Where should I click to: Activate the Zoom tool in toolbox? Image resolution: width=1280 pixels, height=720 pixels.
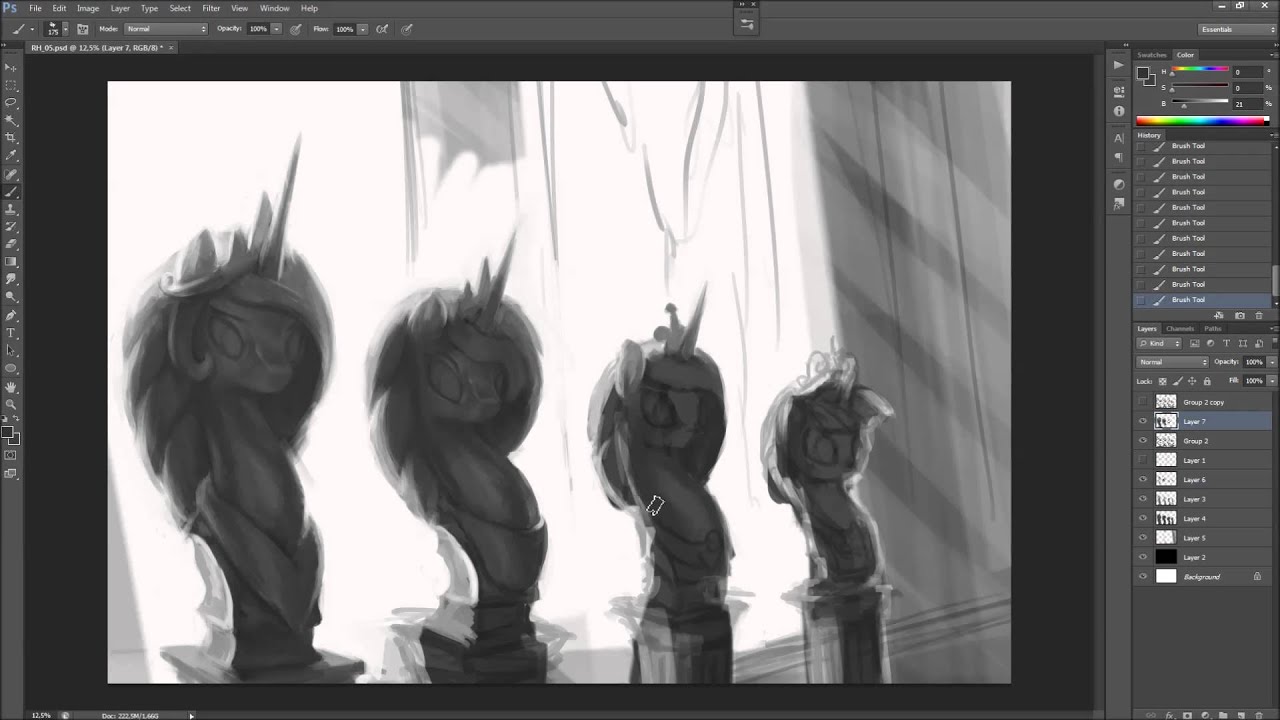coord(11,405)
